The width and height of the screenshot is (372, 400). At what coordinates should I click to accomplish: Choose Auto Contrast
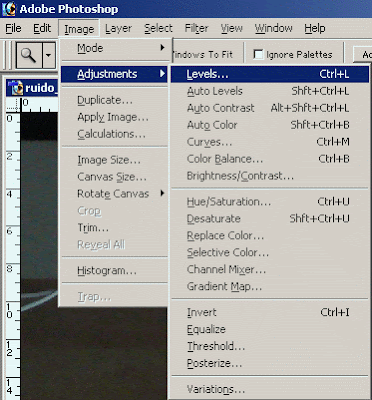[x=270, y=108]
